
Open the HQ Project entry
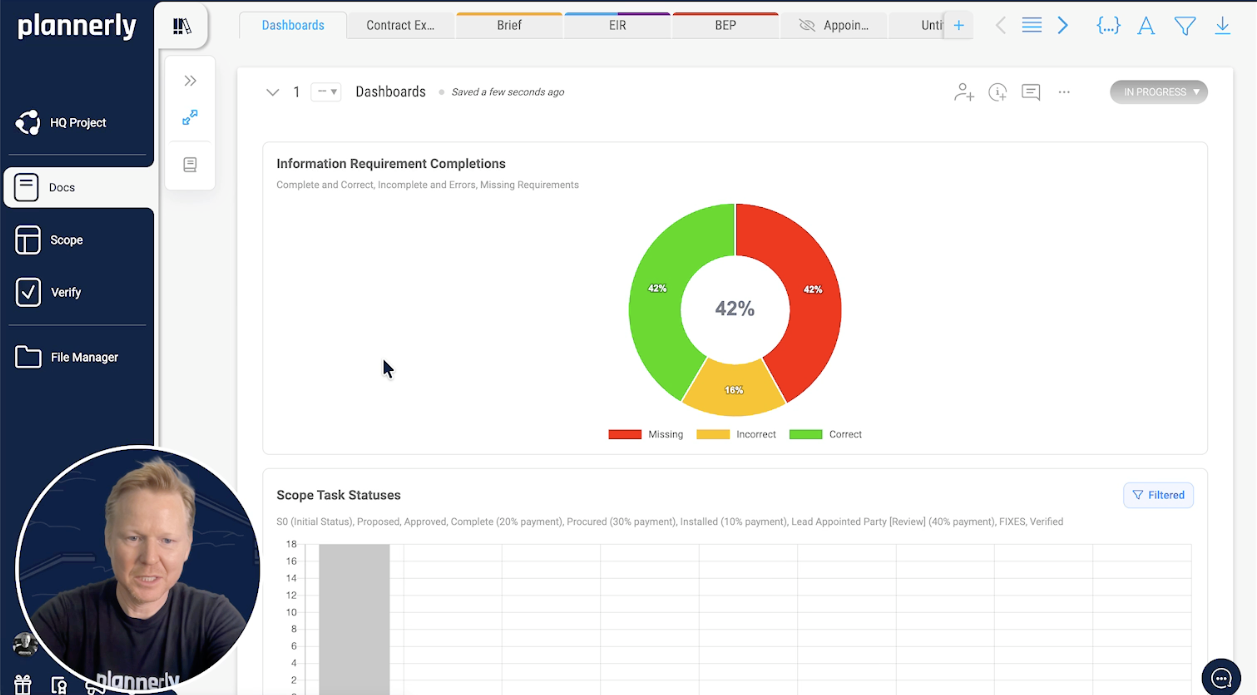(x=76, y=123)
